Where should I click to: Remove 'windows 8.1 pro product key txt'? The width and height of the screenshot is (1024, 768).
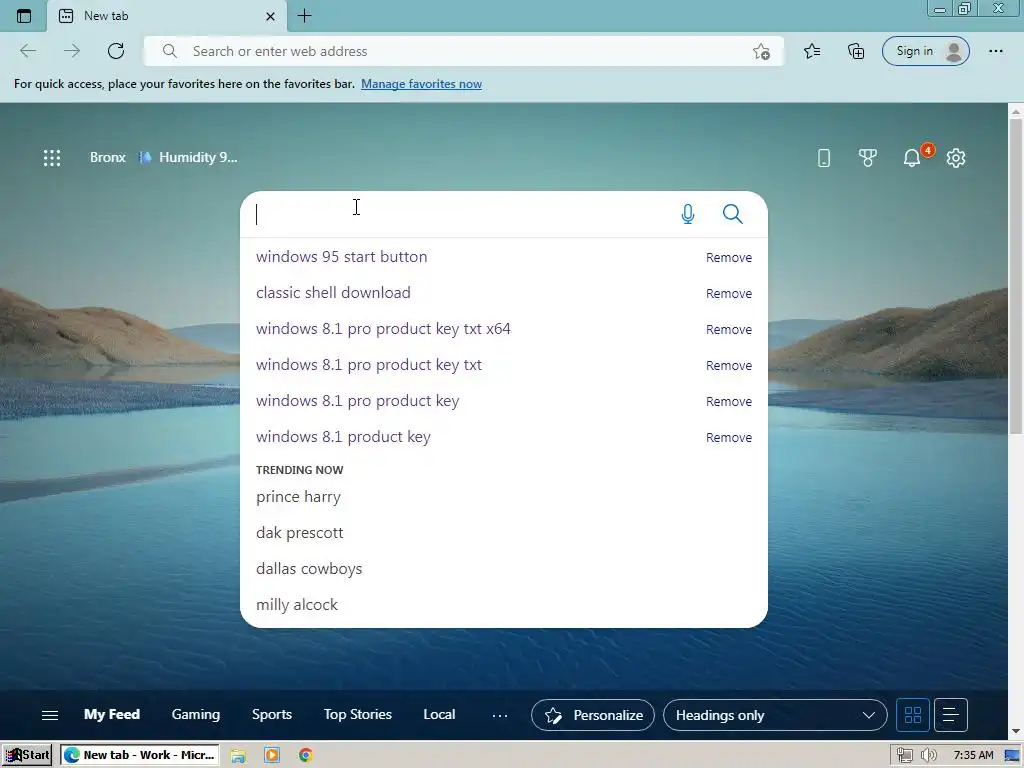pyautogui.click(x=729, y=365)
